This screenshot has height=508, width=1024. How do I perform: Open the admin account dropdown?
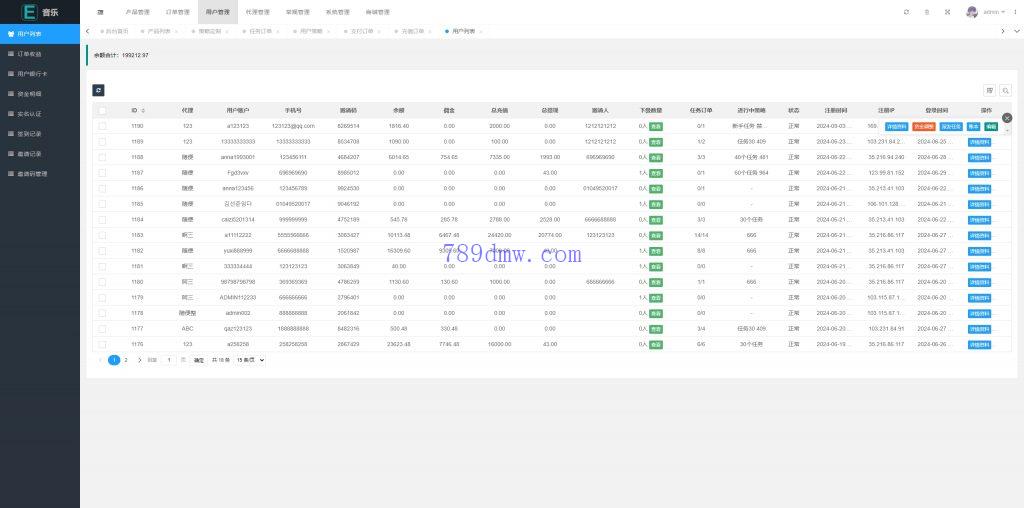(x=990, y=12)
